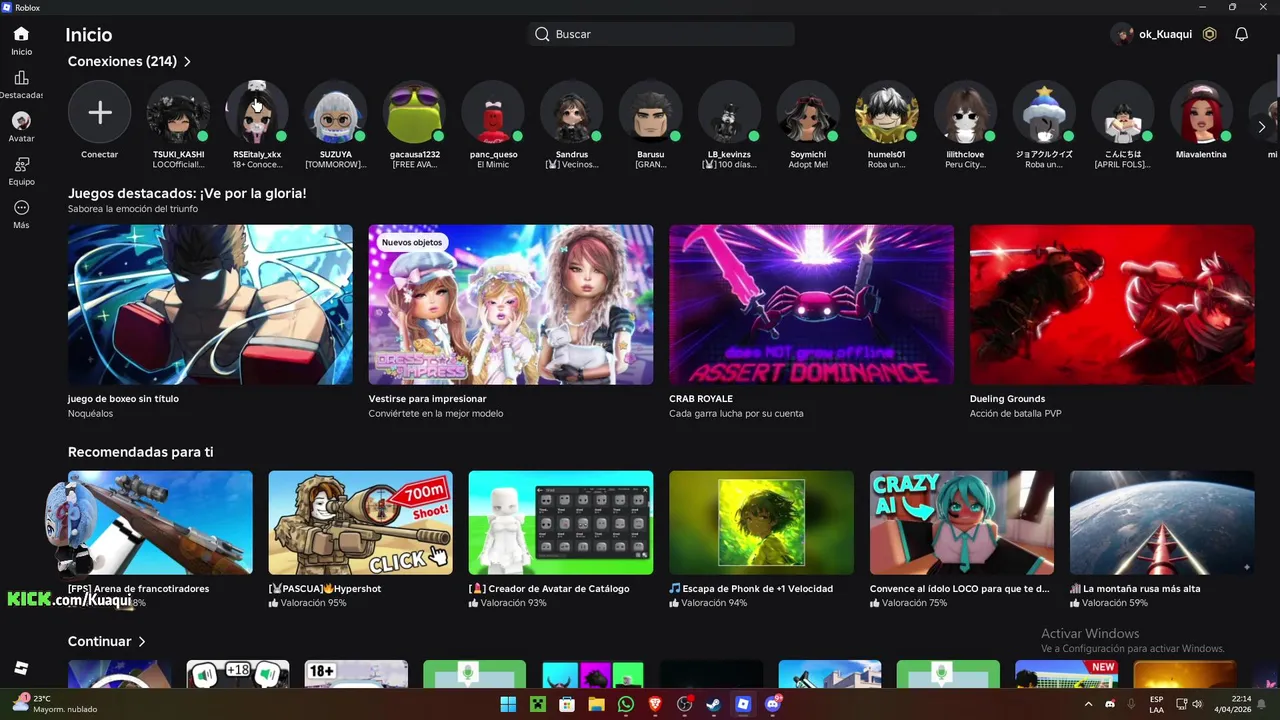Viewport: 1280px width, 720px height.
Task: Open the Equipo sidebar item
Action: tap(21, 171)
